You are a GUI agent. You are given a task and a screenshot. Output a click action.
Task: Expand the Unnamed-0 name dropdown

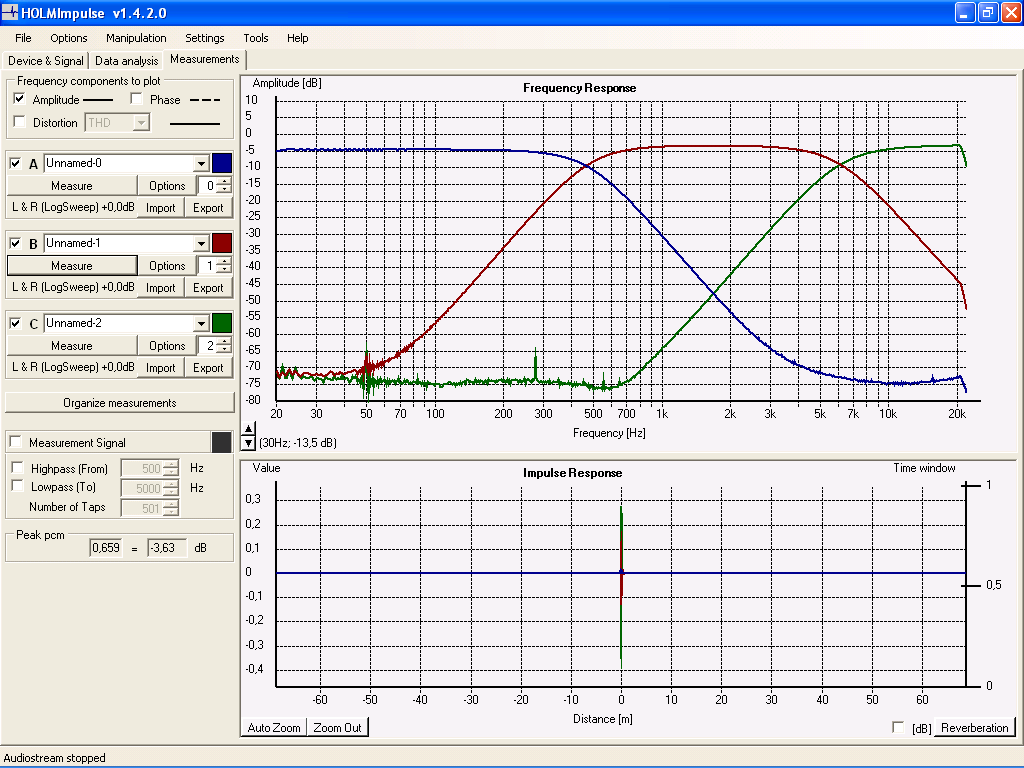pos(201,163)
